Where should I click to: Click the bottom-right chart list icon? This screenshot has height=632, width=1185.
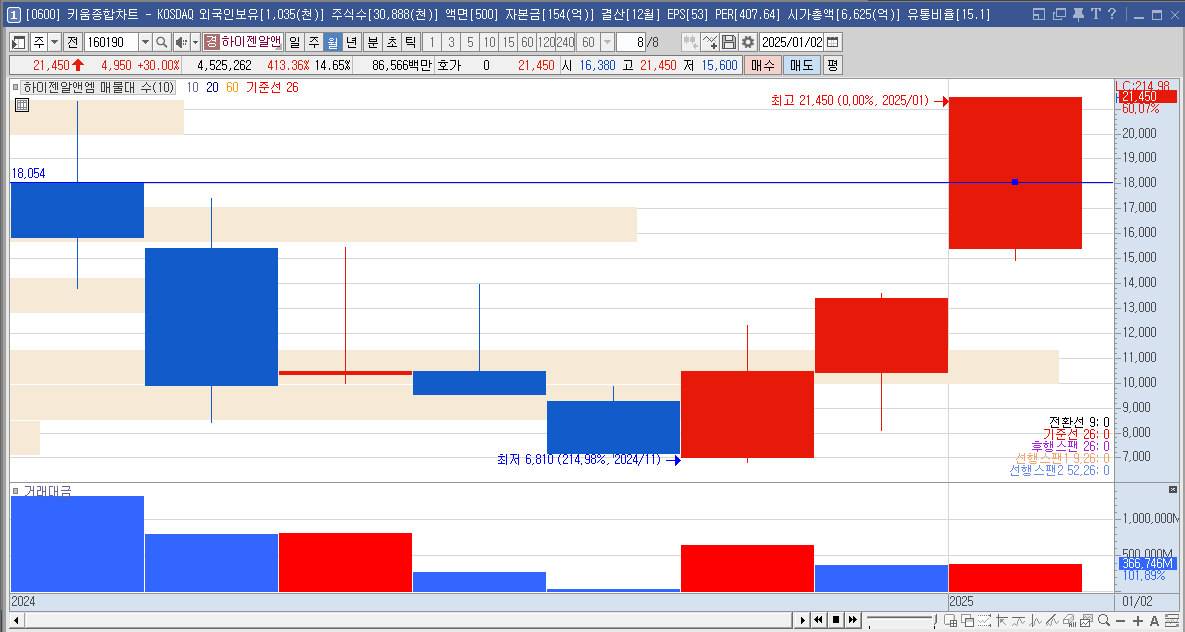coord(1172,621)
